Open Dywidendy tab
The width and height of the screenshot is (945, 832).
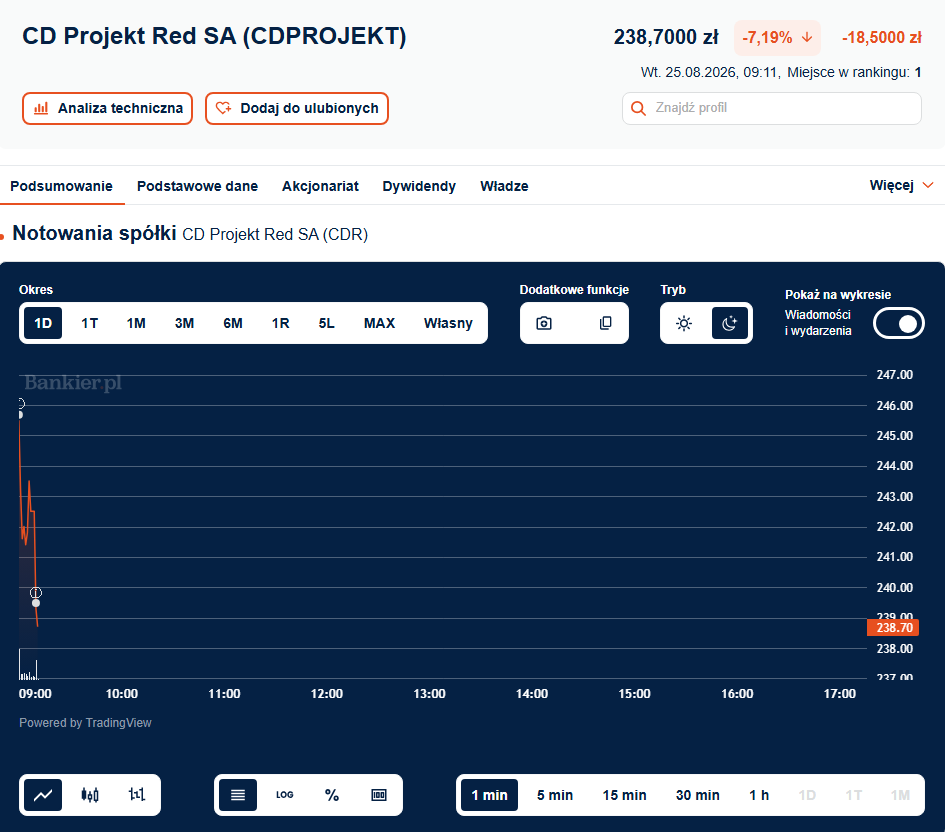(x=419, y=186)
